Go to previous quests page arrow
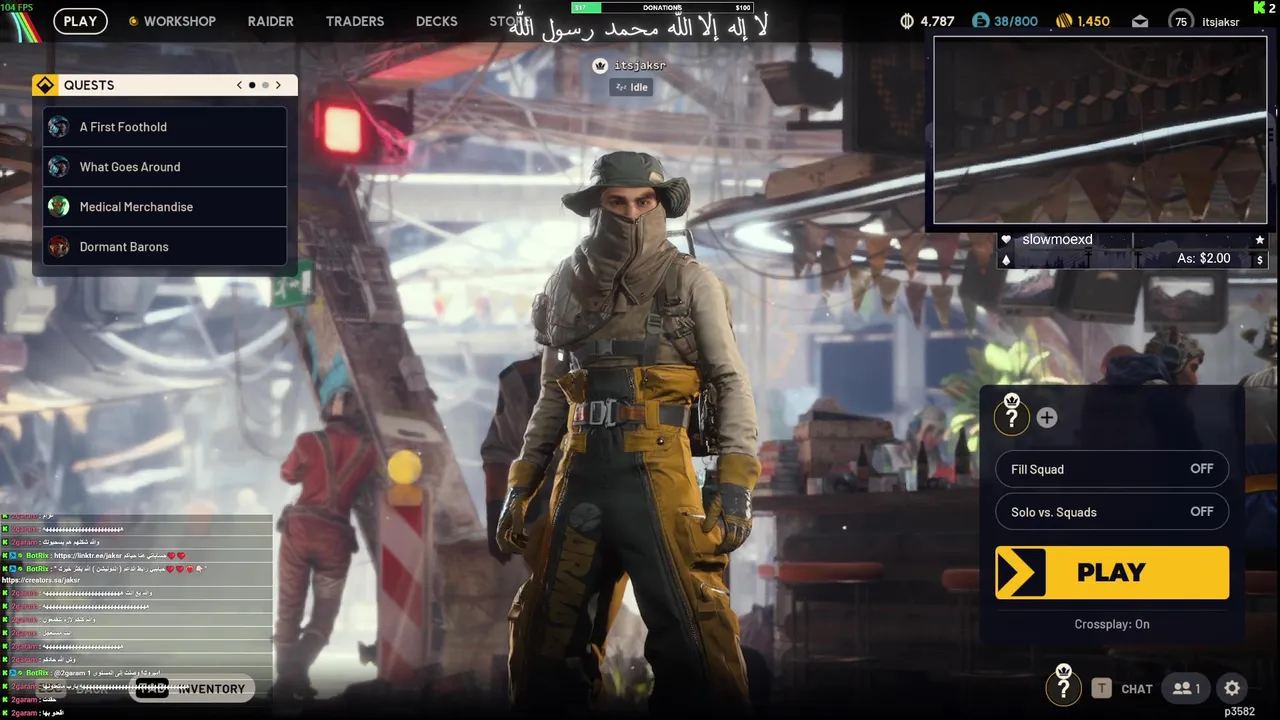1280x720 pixels. (x=239, y=85)
